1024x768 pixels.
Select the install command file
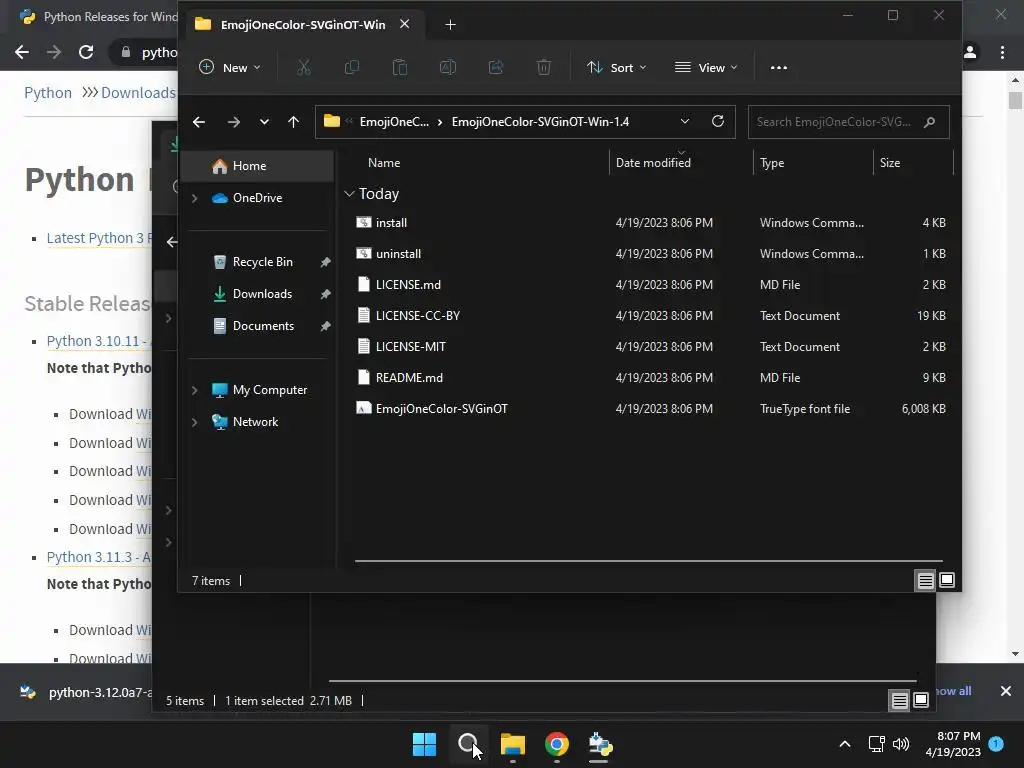pos(649,223)
